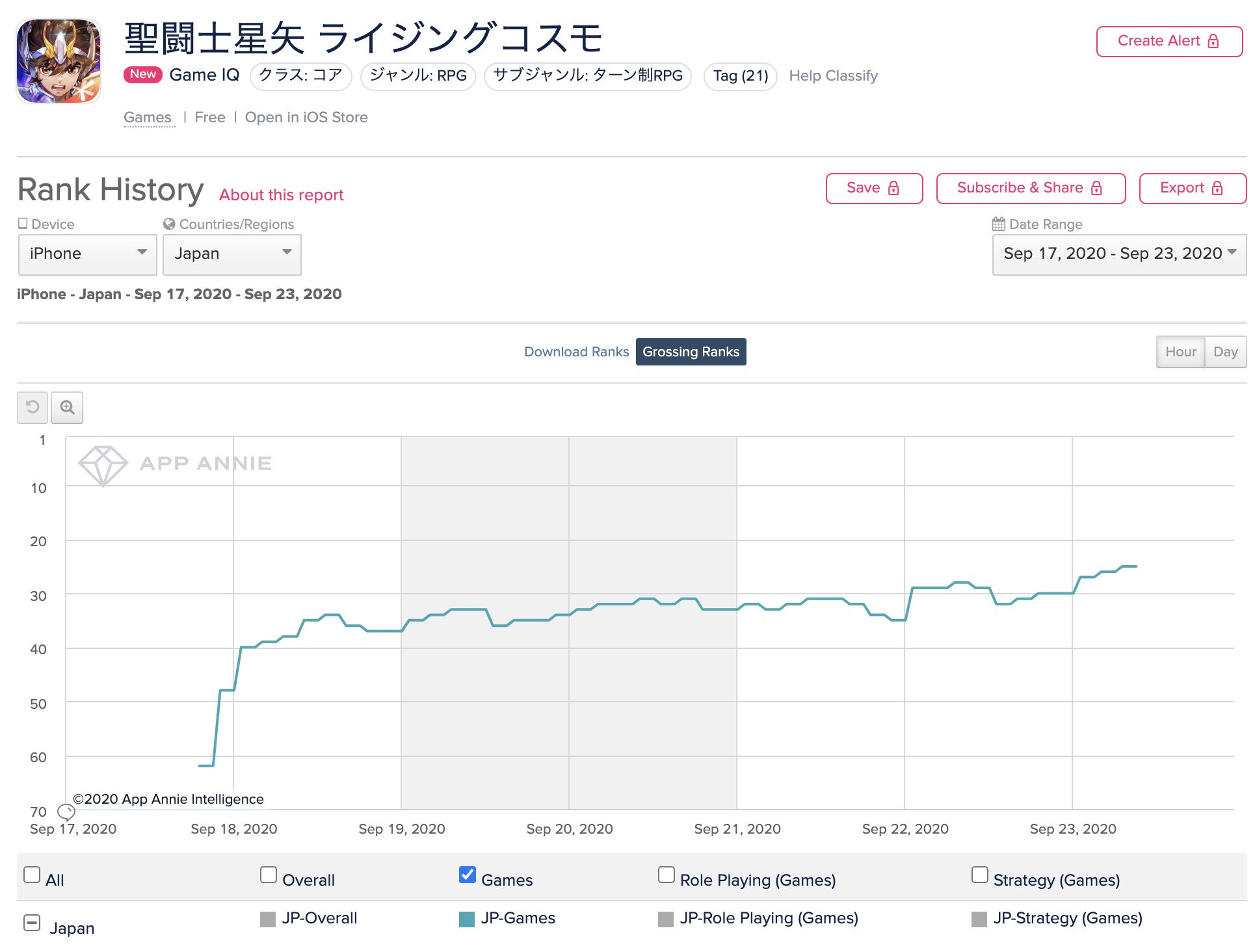Click the Sep 22, 2020 axis label
Image resolution: width=1255 pixels, height=952 pixels.
[905, 829]
